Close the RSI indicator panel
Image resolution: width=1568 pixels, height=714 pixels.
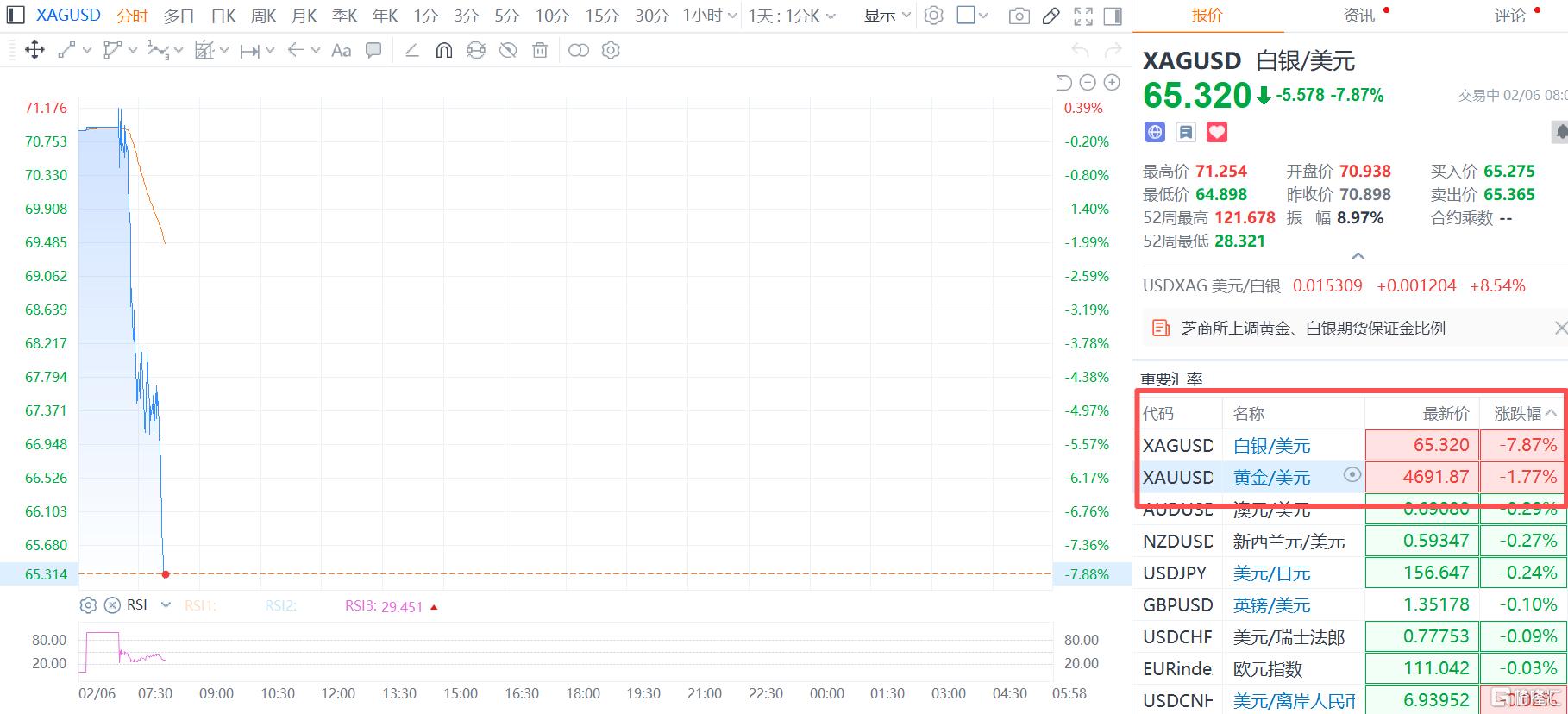tap(112, 605)
